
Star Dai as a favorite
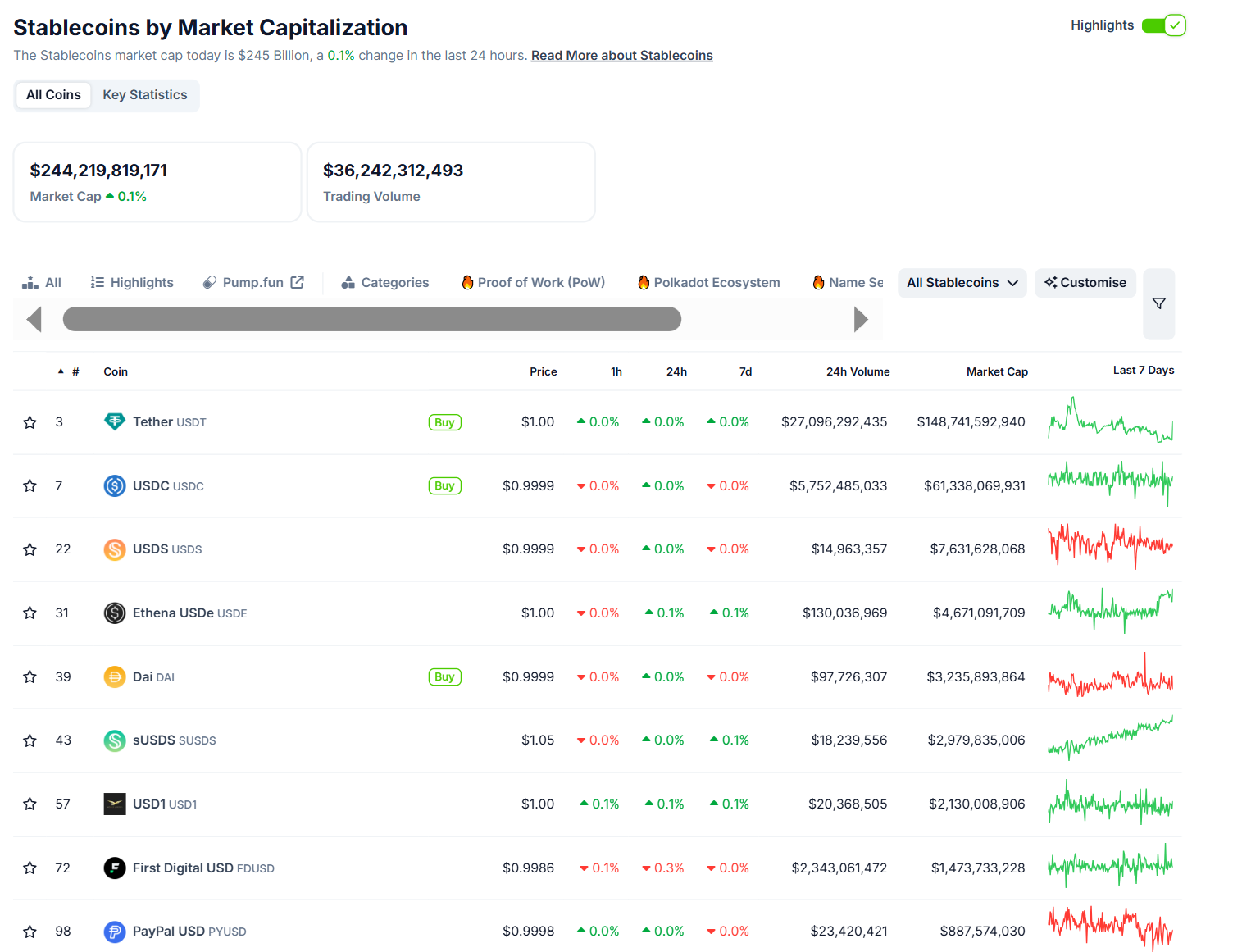point(30,676)
